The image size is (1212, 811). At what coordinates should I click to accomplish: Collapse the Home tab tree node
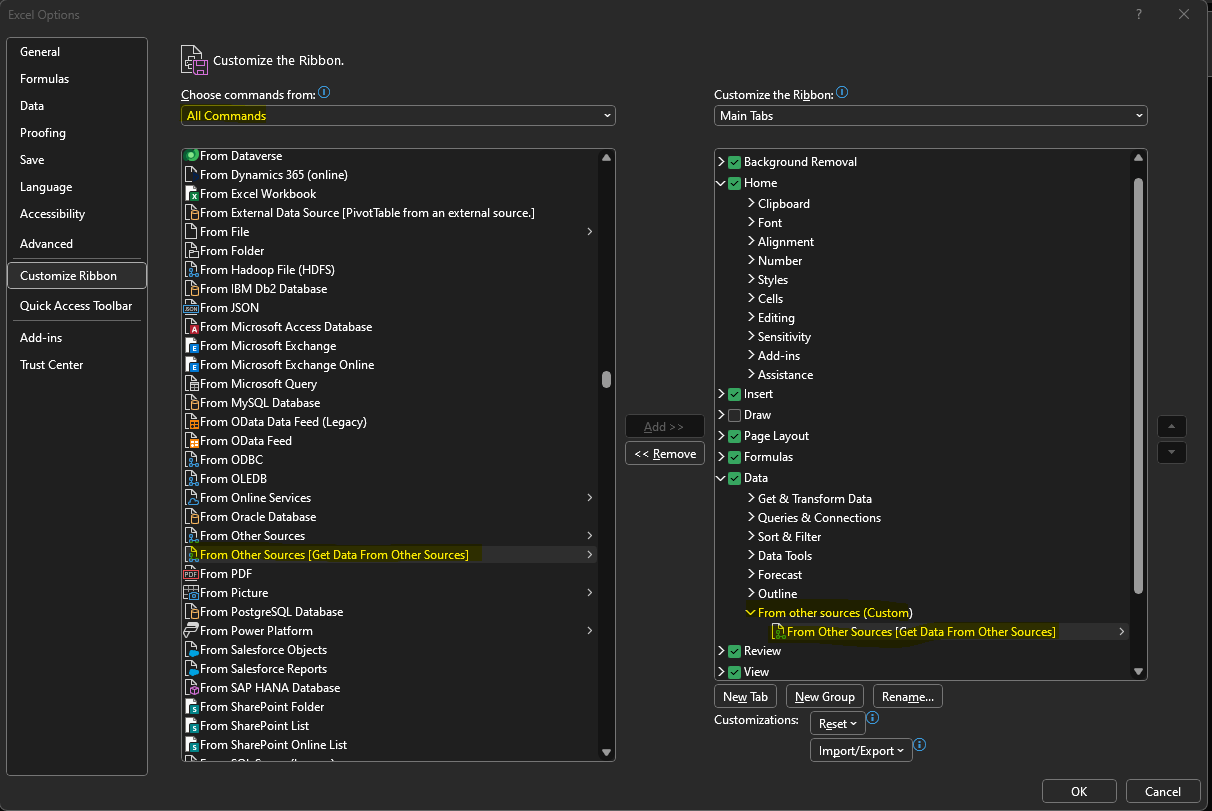[721, 183]
